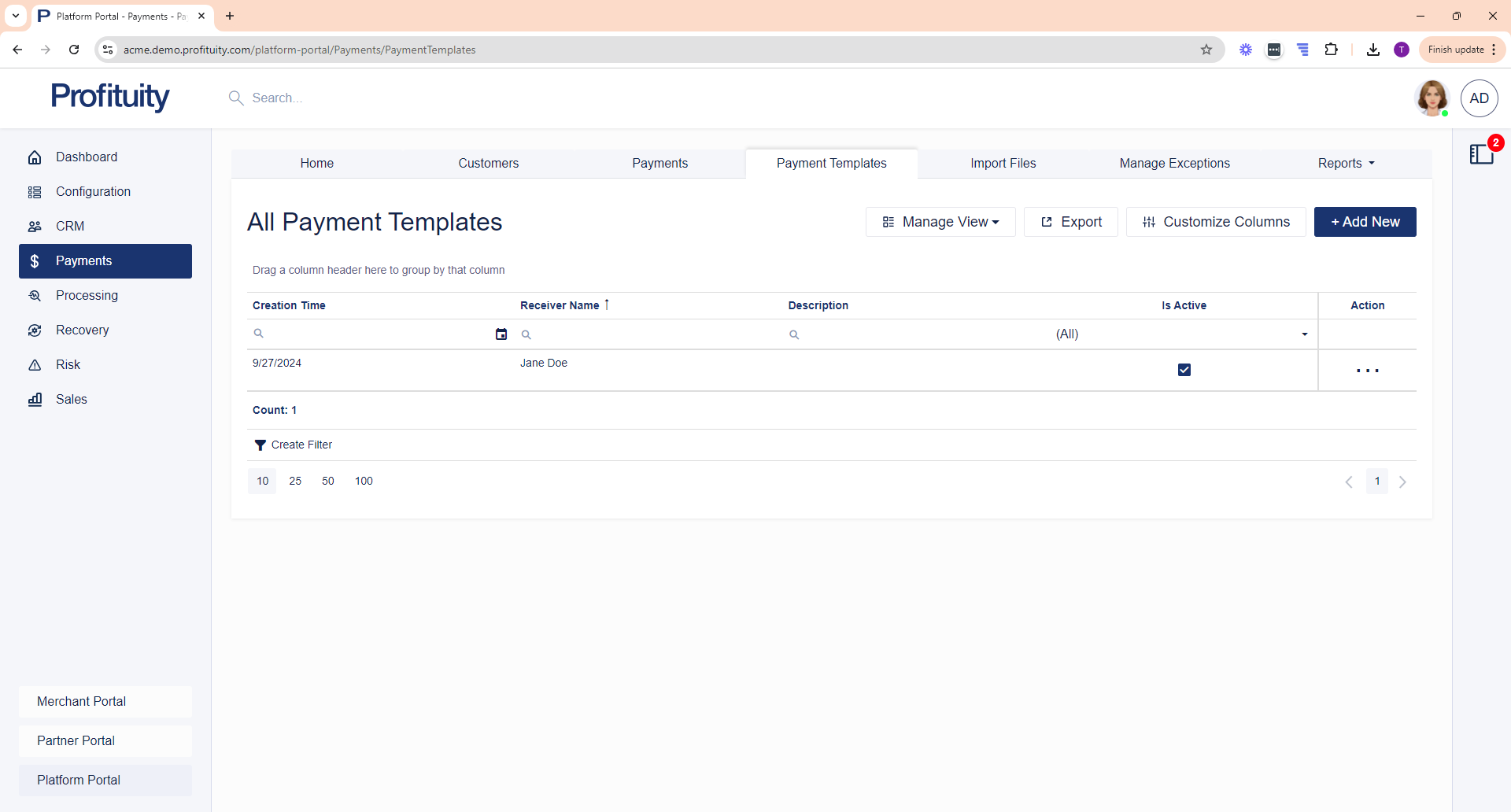Click the side panel icon with notification badge
This screenshot has width=1511, height=812.
click(1481, 154)
